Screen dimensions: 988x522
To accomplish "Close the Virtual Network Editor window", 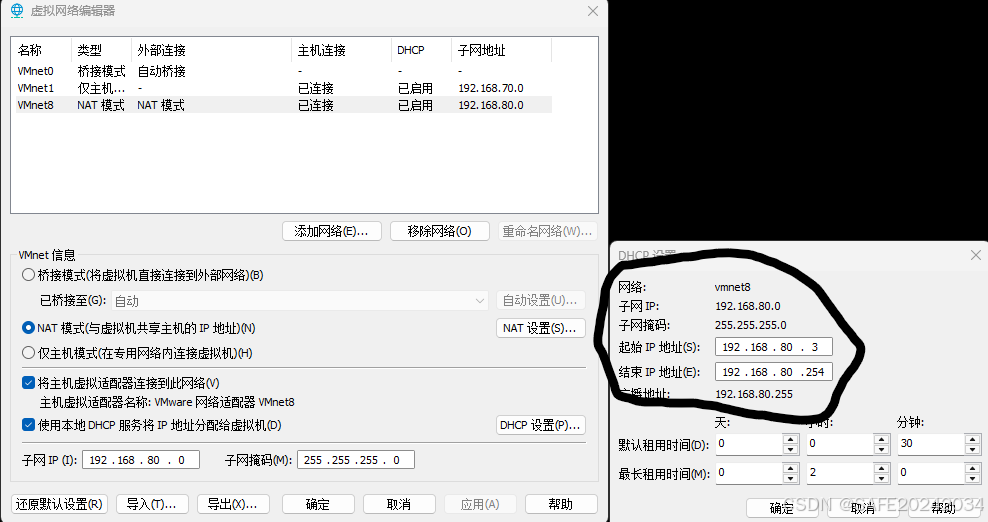I will coord(593,11).
